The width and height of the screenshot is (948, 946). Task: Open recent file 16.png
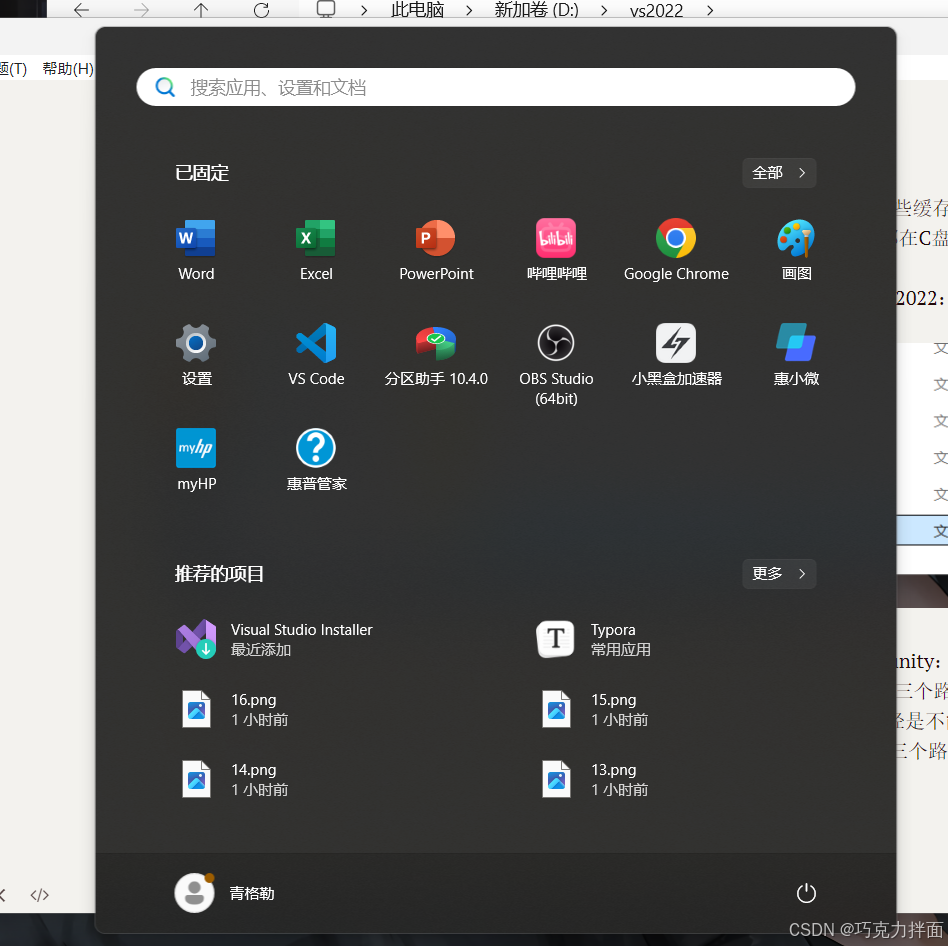[235, 709]
